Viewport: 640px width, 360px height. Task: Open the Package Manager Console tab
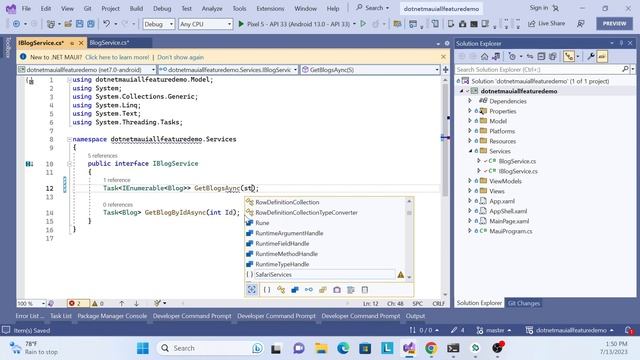click(x=112, y=316)
